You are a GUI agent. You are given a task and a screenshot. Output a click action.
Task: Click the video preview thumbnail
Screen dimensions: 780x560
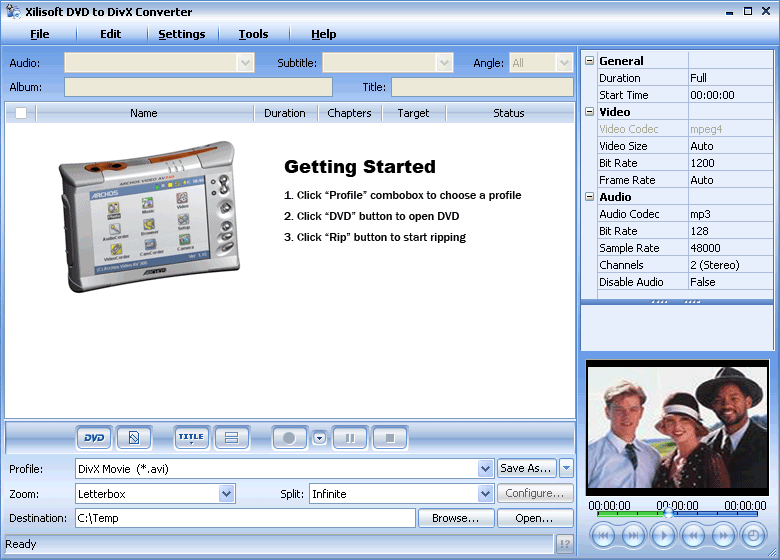tap(677, 428)
